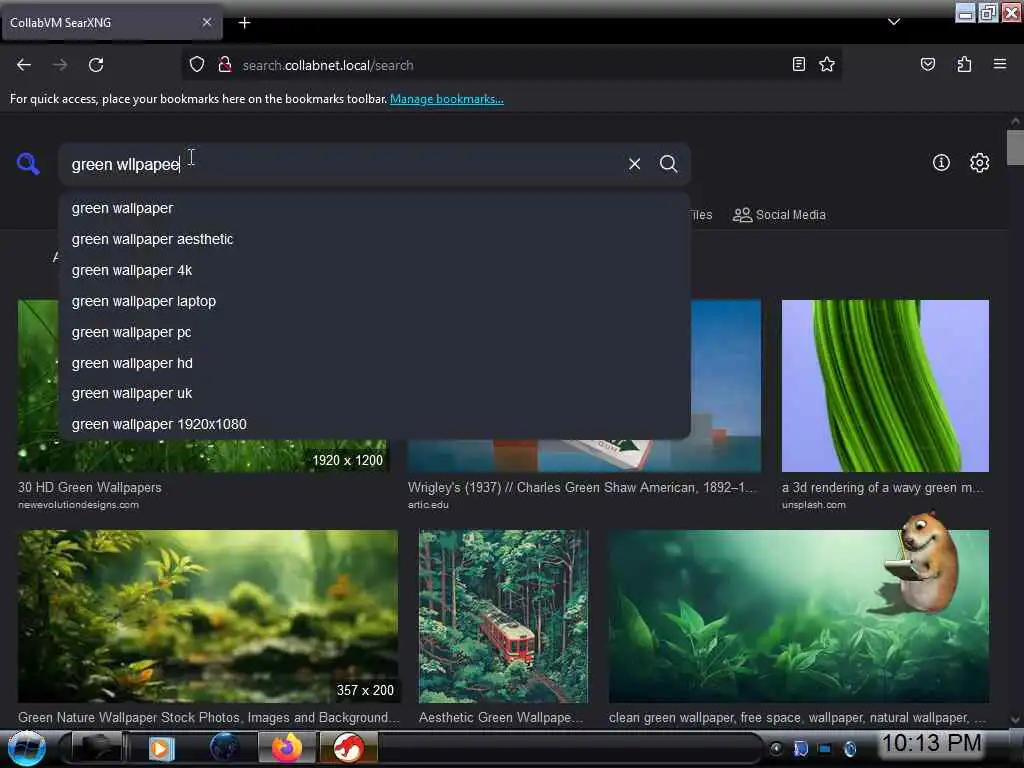Select suggestion 'green wallpaper hd'

374,363
